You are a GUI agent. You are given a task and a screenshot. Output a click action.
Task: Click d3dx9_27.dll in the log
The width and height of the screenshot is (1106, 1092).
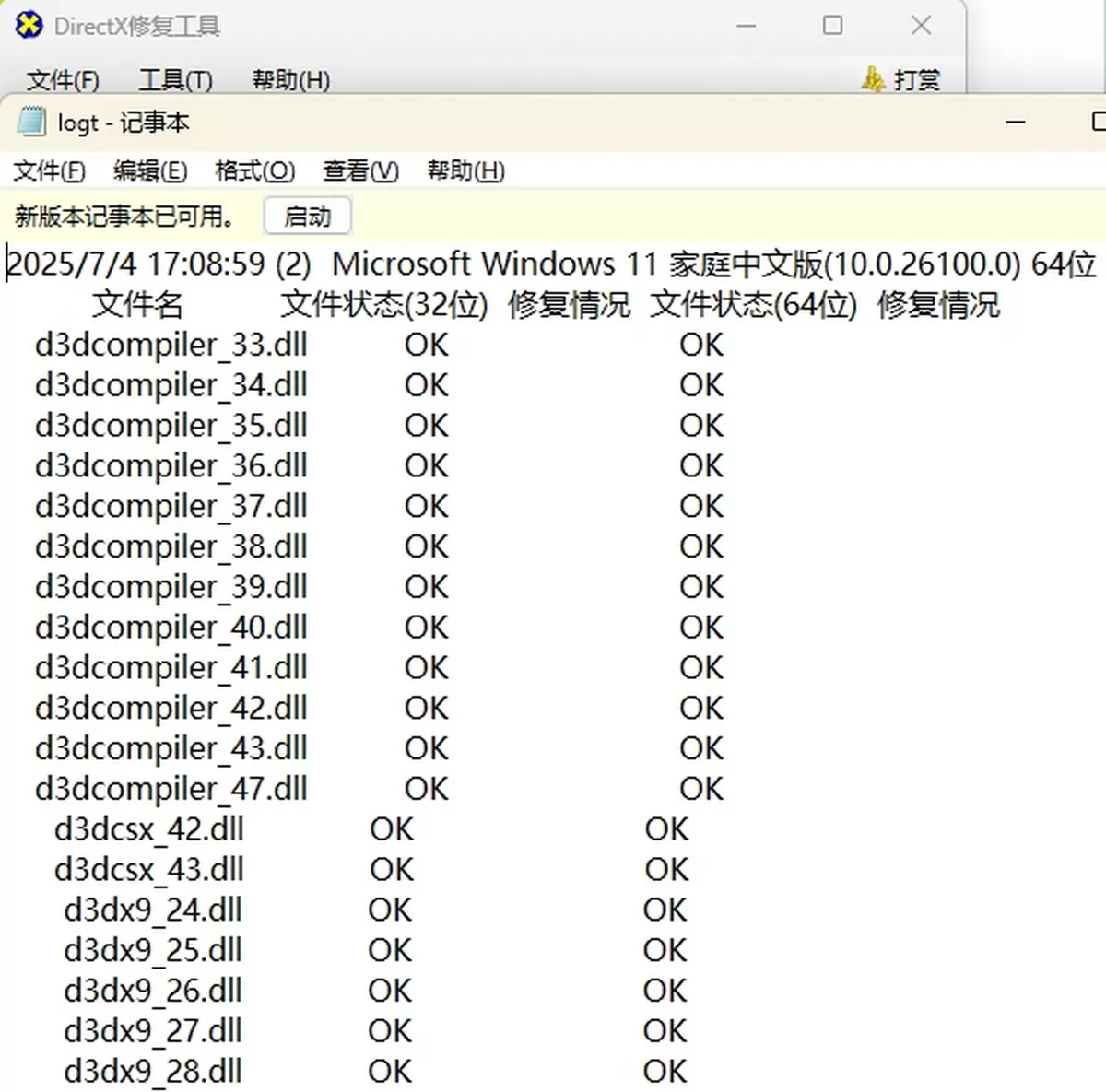(153, 1031)
